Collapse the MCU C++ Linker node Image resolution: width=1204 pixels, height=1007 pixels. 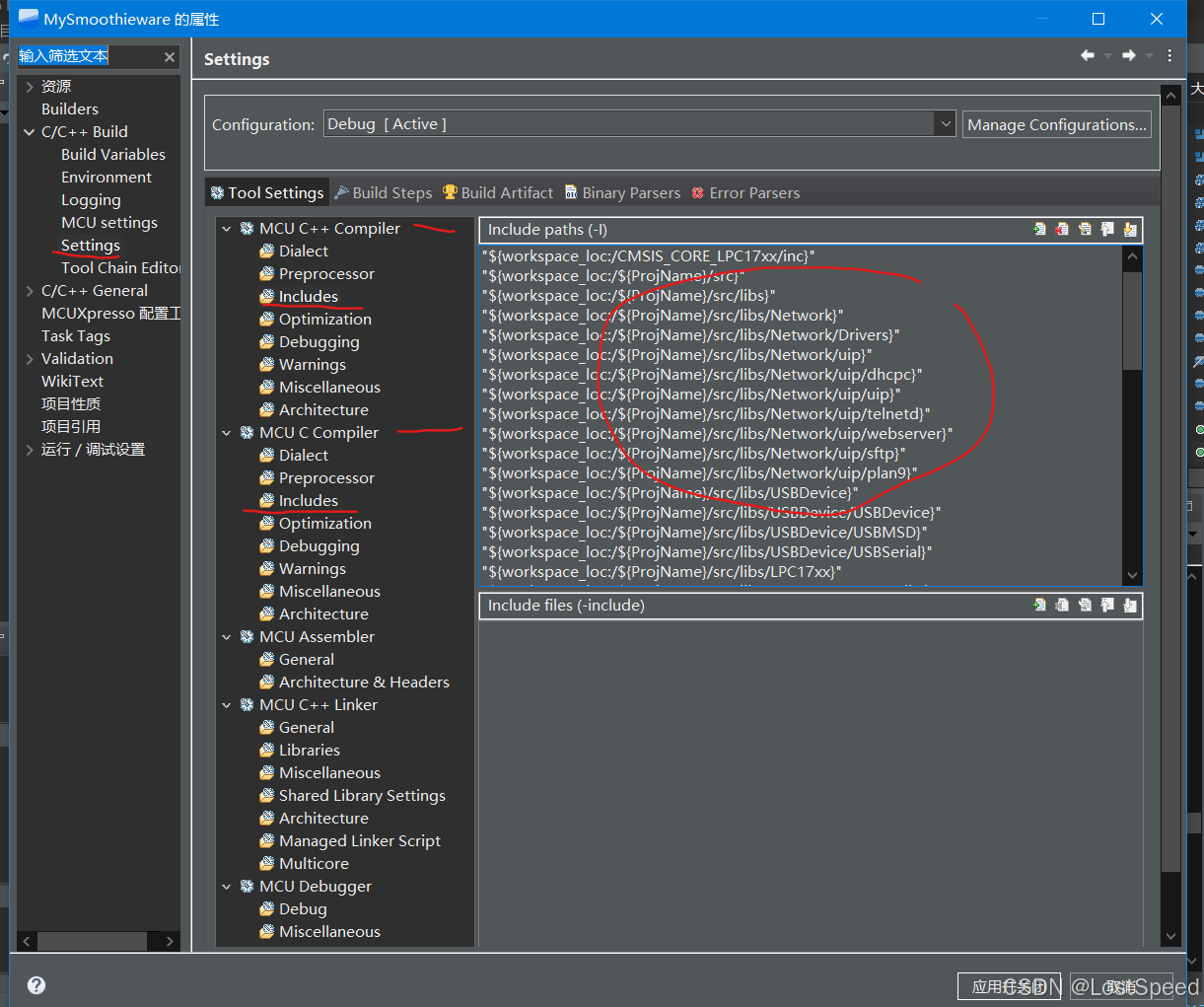pos(227,705)
